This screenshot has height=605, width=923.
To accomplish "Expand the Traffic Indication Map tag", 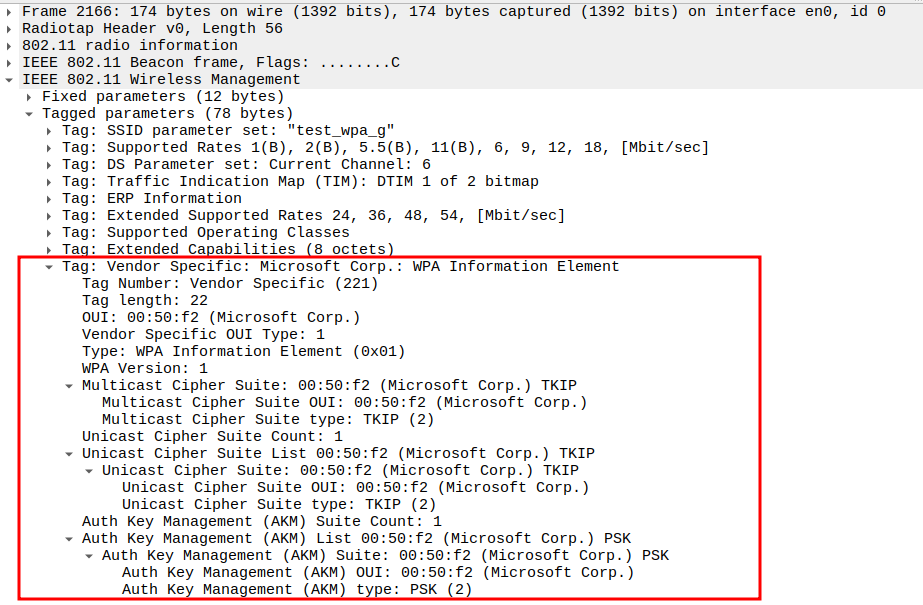I will [x=50, y=181].
